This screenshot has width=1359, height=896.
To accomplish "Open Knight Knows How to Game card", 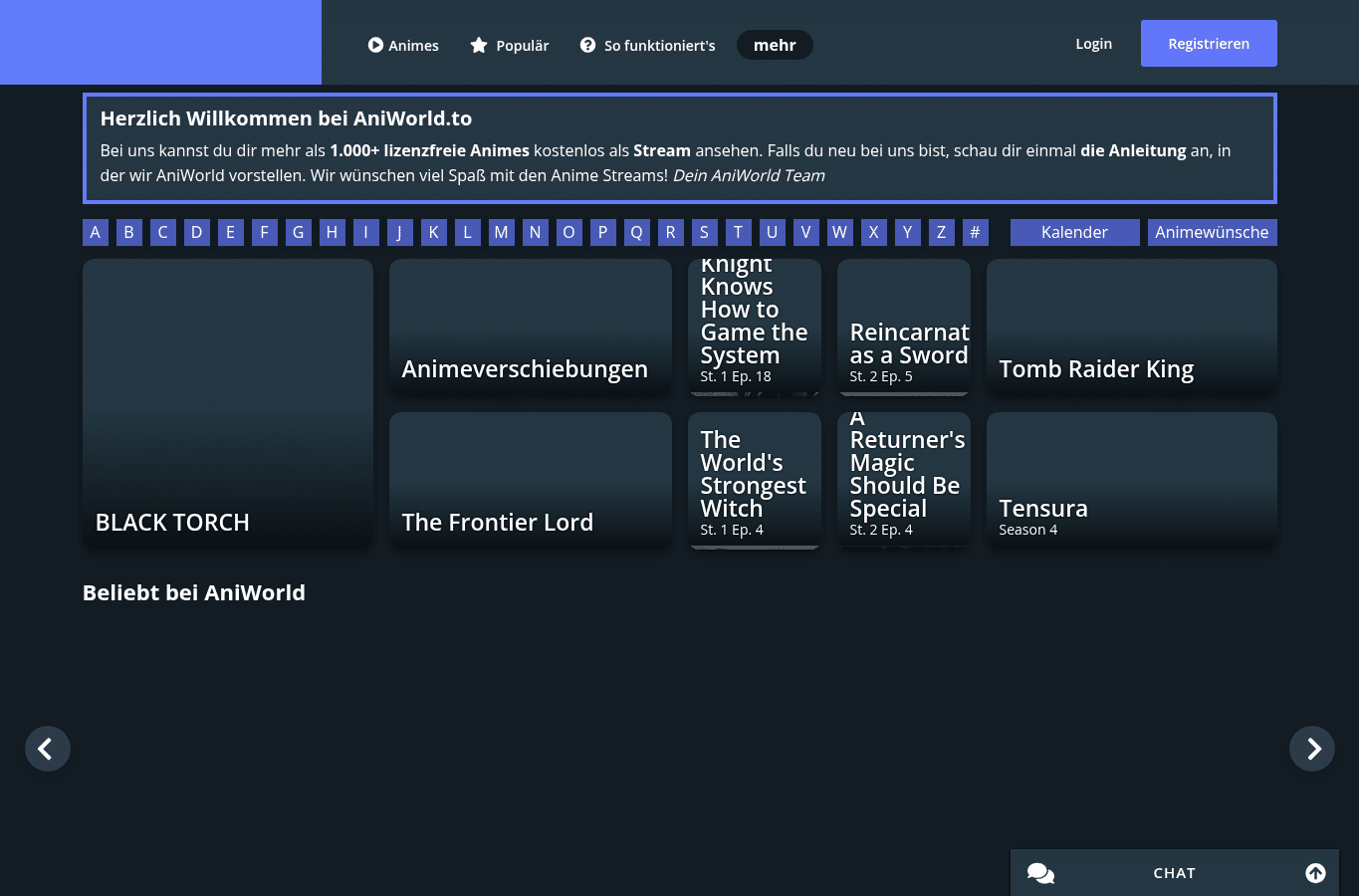I will click(x=755, y=327).
